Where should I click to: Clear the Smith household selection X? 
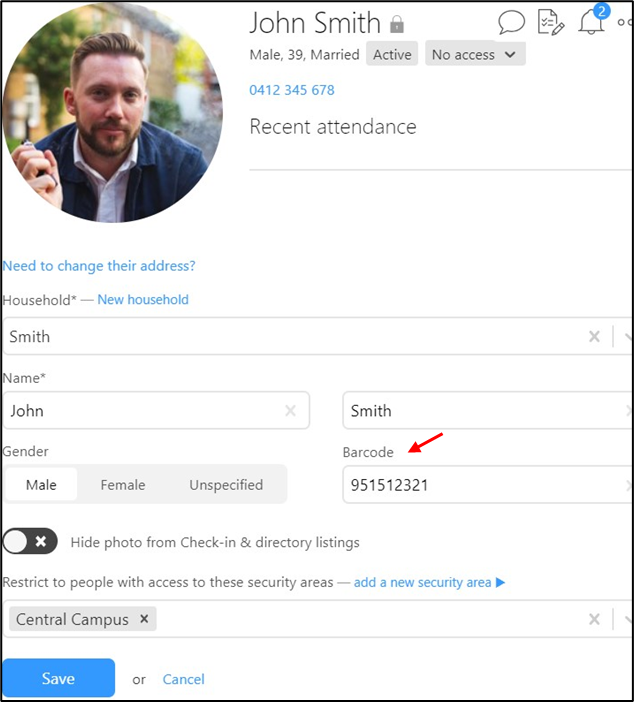click(594, 336)
